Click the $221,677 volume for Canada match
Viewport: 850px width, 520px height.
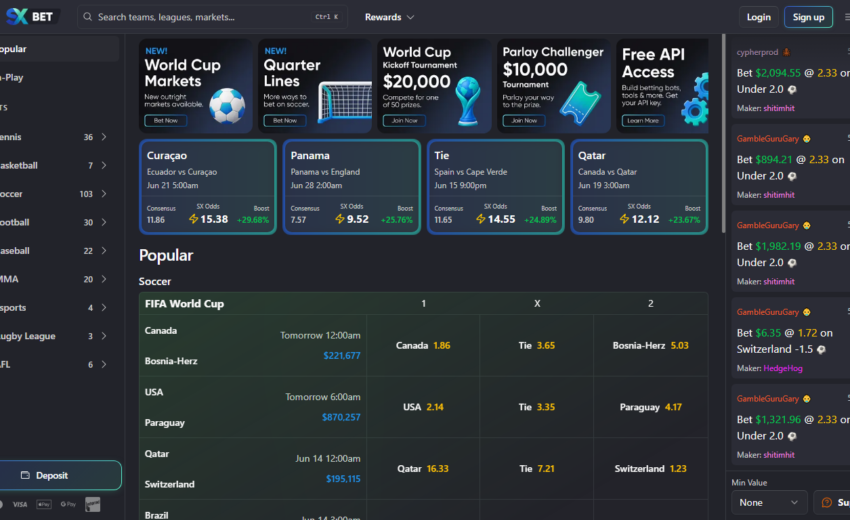tap(342, 356)
